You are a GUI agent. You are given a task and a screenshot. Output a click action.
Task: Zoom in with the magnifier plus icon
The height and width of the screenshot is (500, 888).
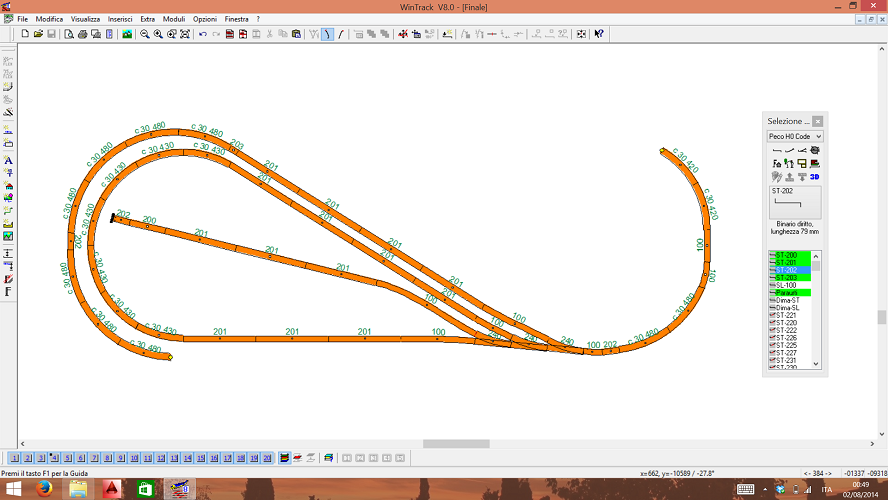(158, 34)
